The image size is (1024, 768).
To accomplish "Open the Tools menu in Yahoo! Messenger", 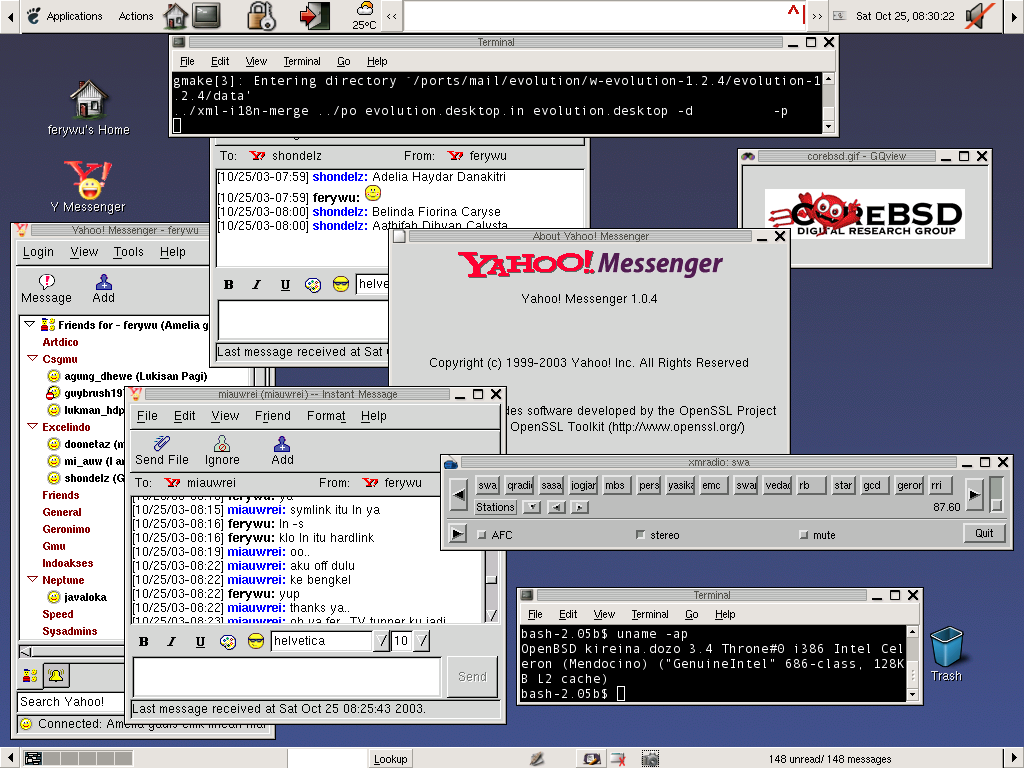I will tap(129, 251).
